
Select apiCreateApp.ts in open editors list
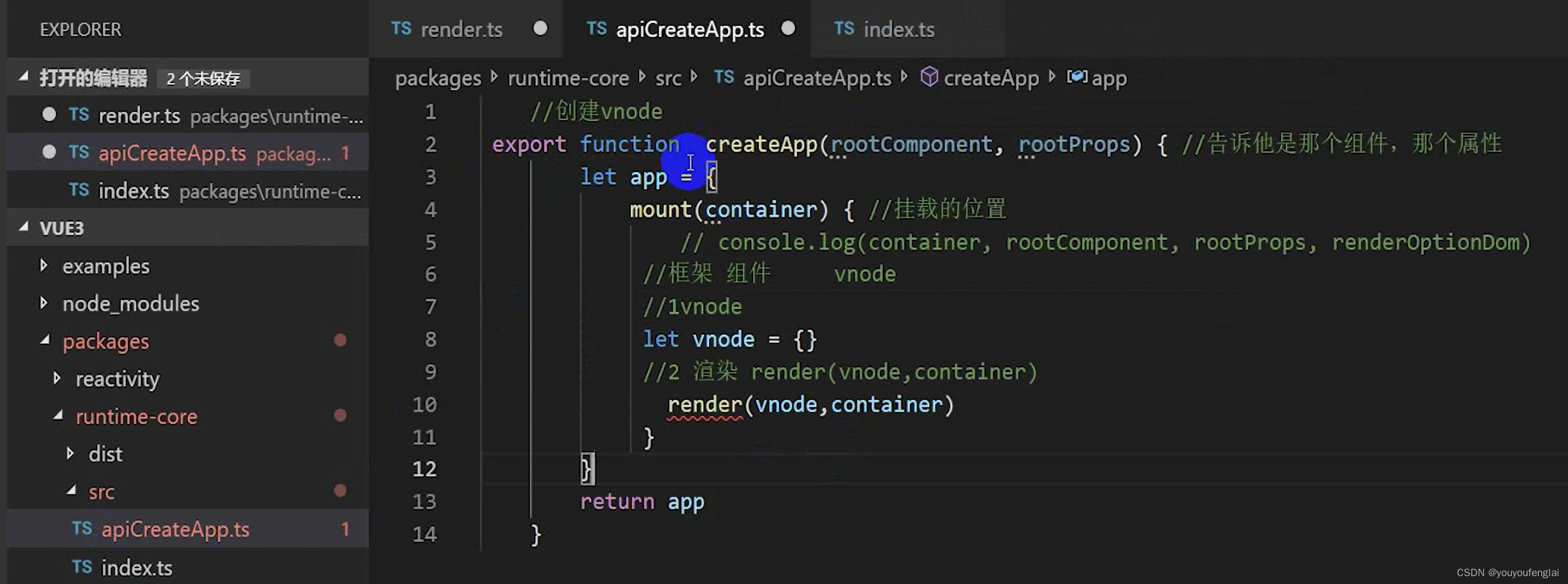point(187,152)
